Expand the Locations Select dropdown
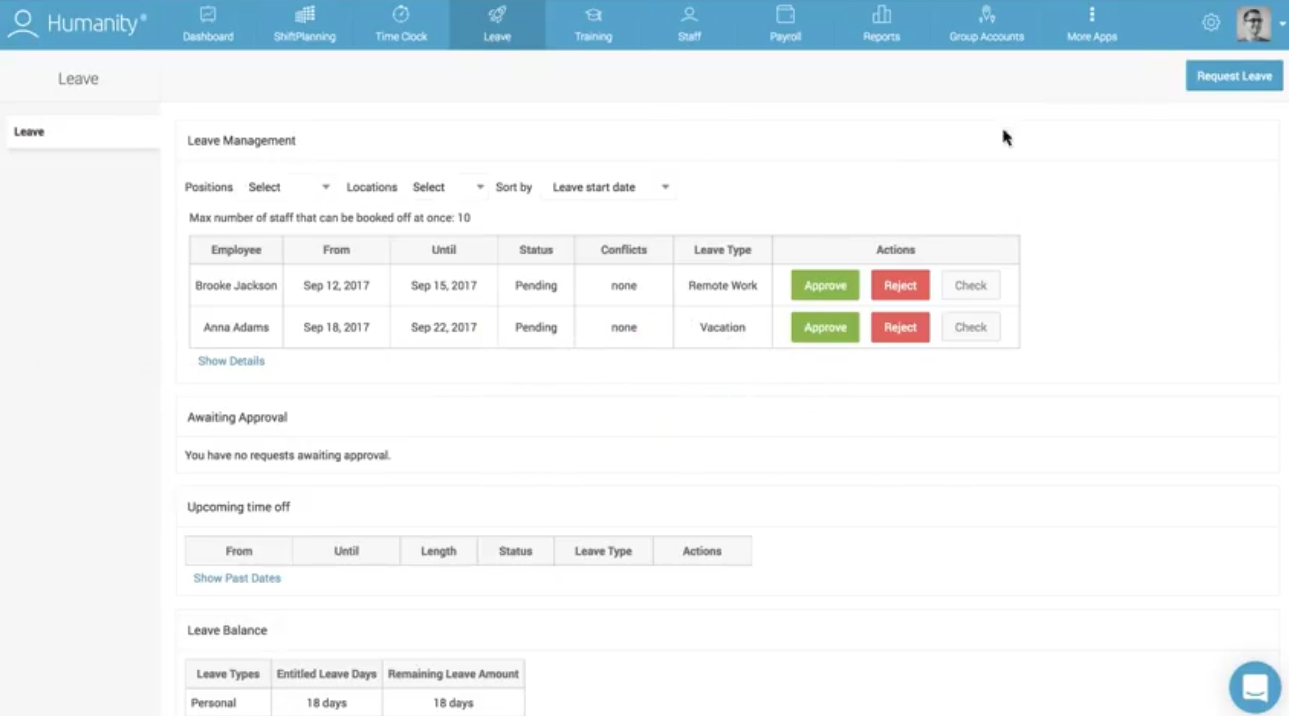The image size is (1289, 716). pos(449,187)
